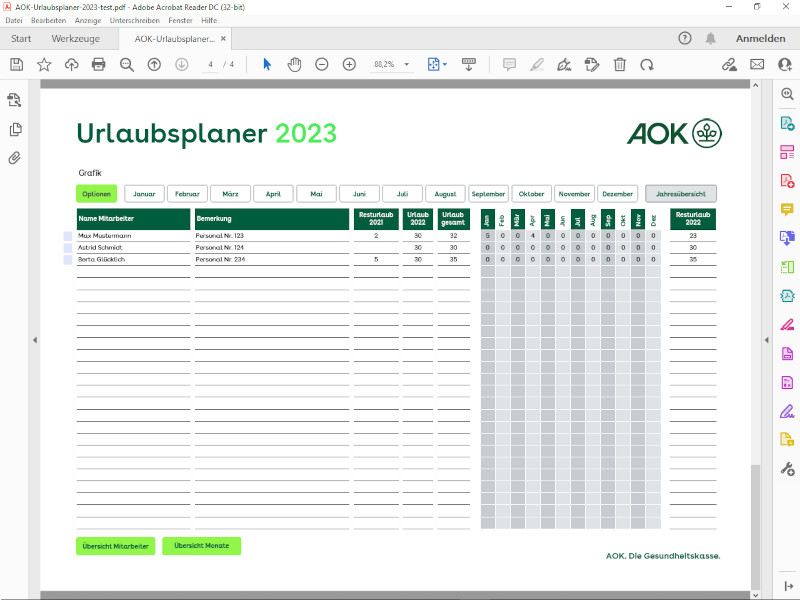This screenshot has height=600, width=800.
Task: Open the help question mark icon
Action: [685, 38]
